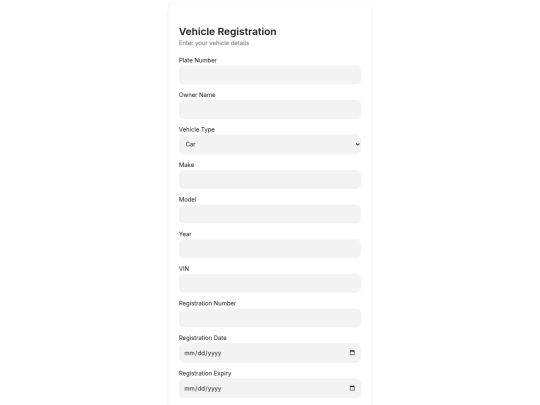Click the Plate Number label text
This screenshot has width=540, height=405.
tap(198, 60)
